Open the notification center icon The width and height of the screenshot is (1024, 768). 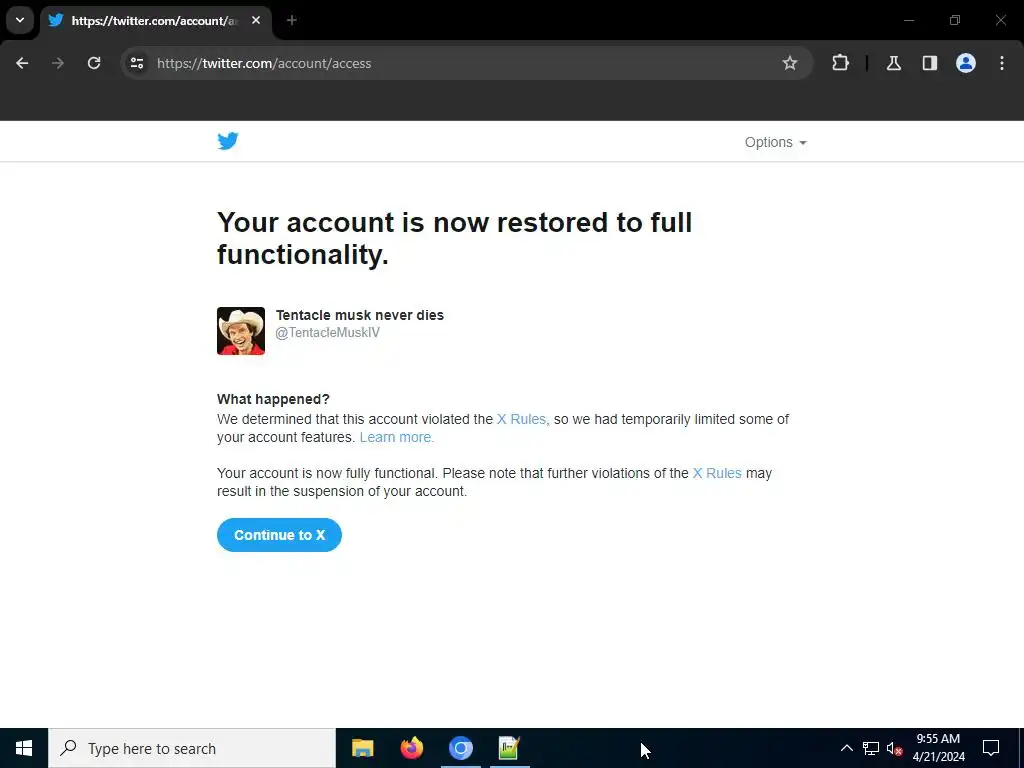pyautogui.click(x=991, y=748)
